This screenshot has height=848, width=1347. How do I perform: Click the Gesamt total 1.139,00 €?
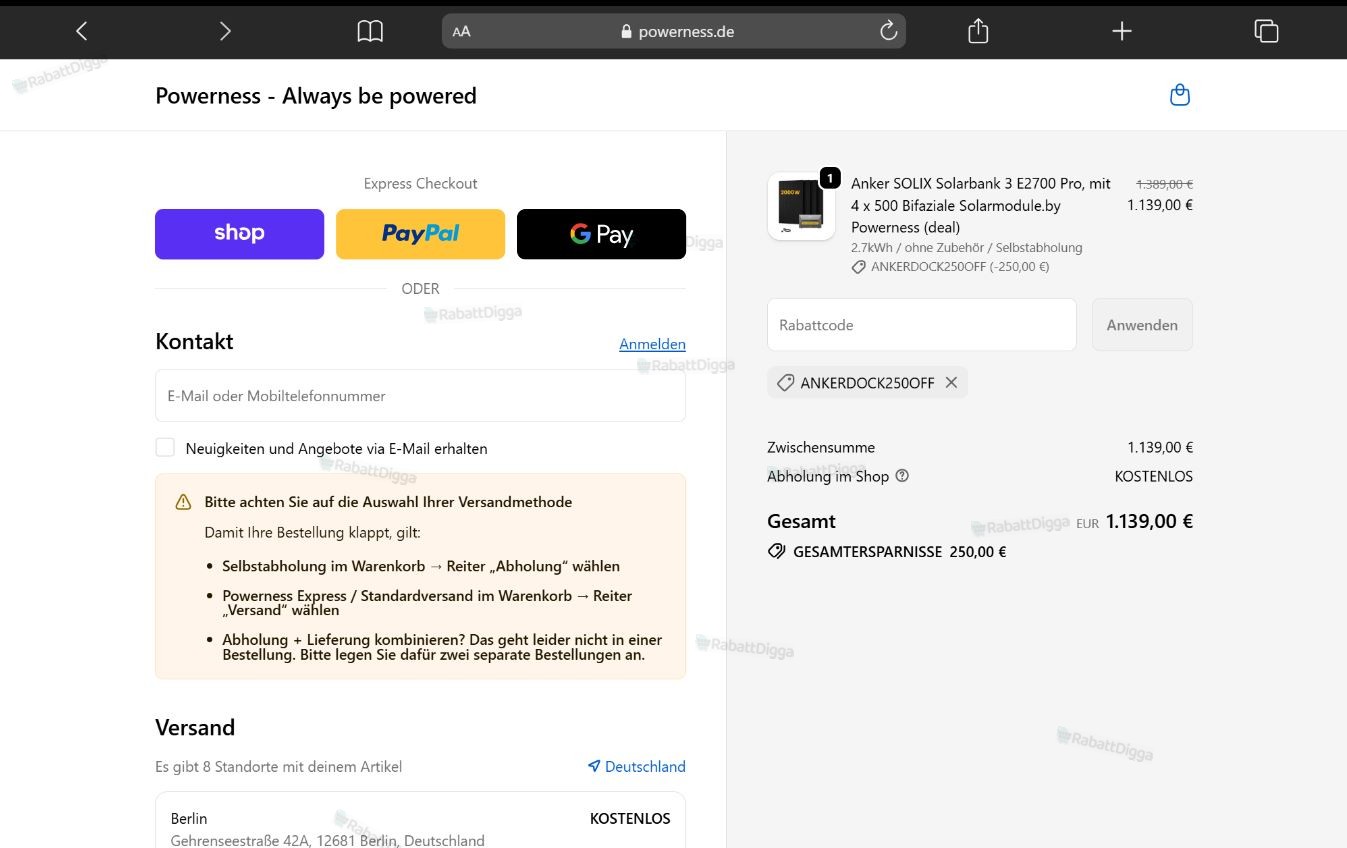point(1149,521)
